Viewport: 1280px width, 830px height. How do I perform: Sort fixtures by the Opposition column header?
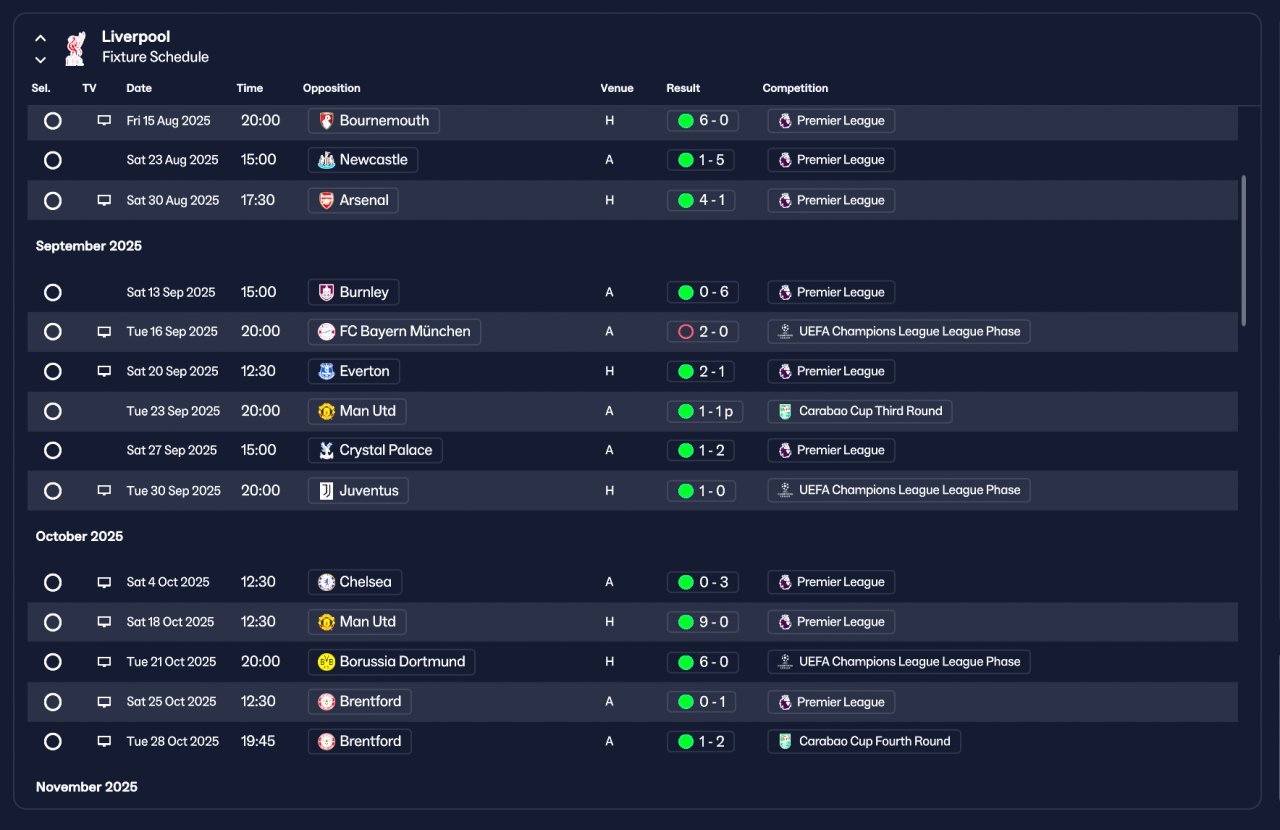coord(332,88)
